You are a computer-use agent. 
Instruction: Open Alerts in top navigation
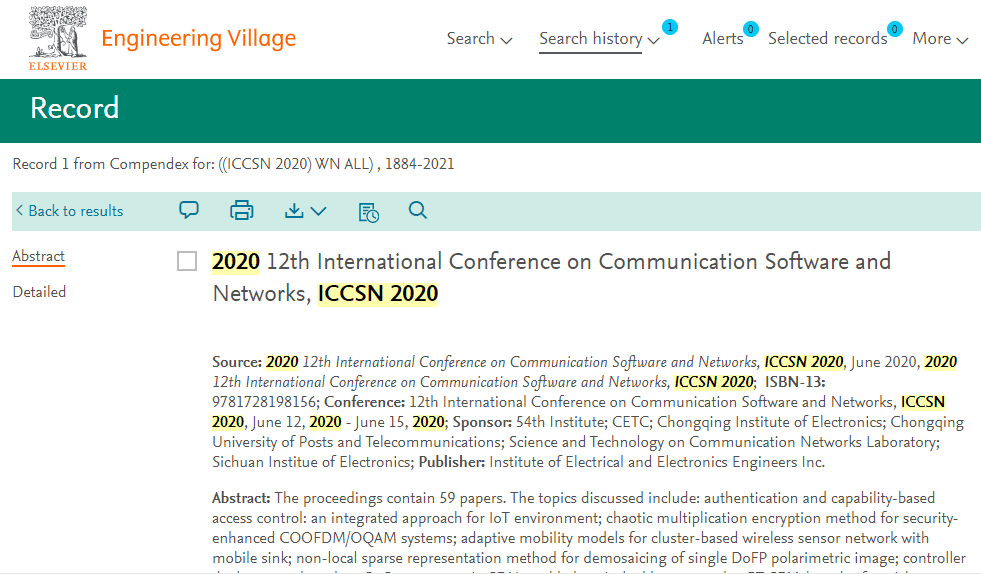(723, 39)
